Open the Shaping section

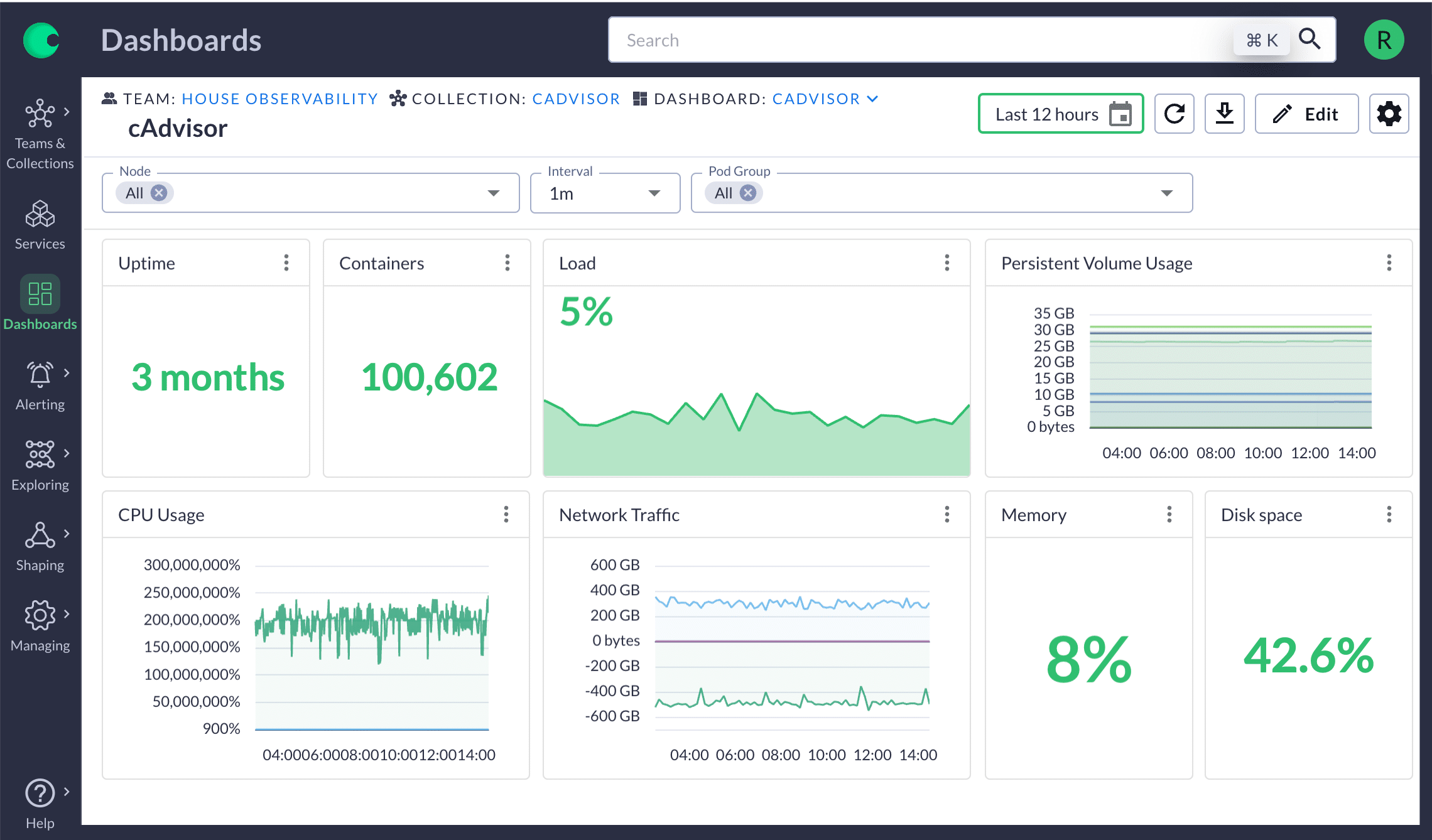(40, 544)
